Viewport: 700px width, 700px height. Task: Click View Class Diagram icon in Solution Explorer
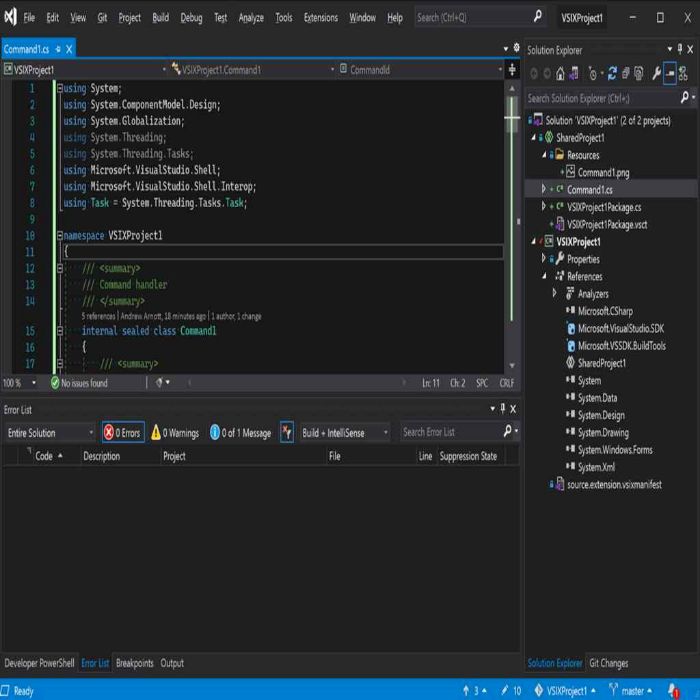(x=683, y=74)
